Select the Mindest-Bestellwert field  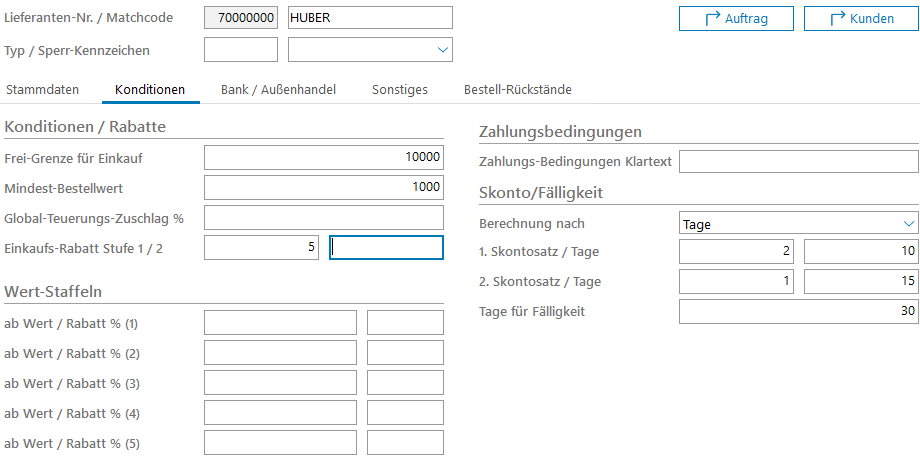tap(323, 187)
